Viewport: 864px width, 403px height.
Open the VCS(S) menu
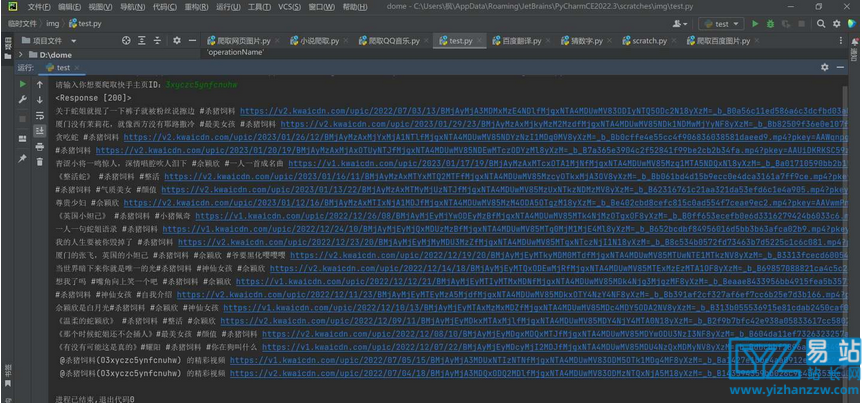(289, 7)
